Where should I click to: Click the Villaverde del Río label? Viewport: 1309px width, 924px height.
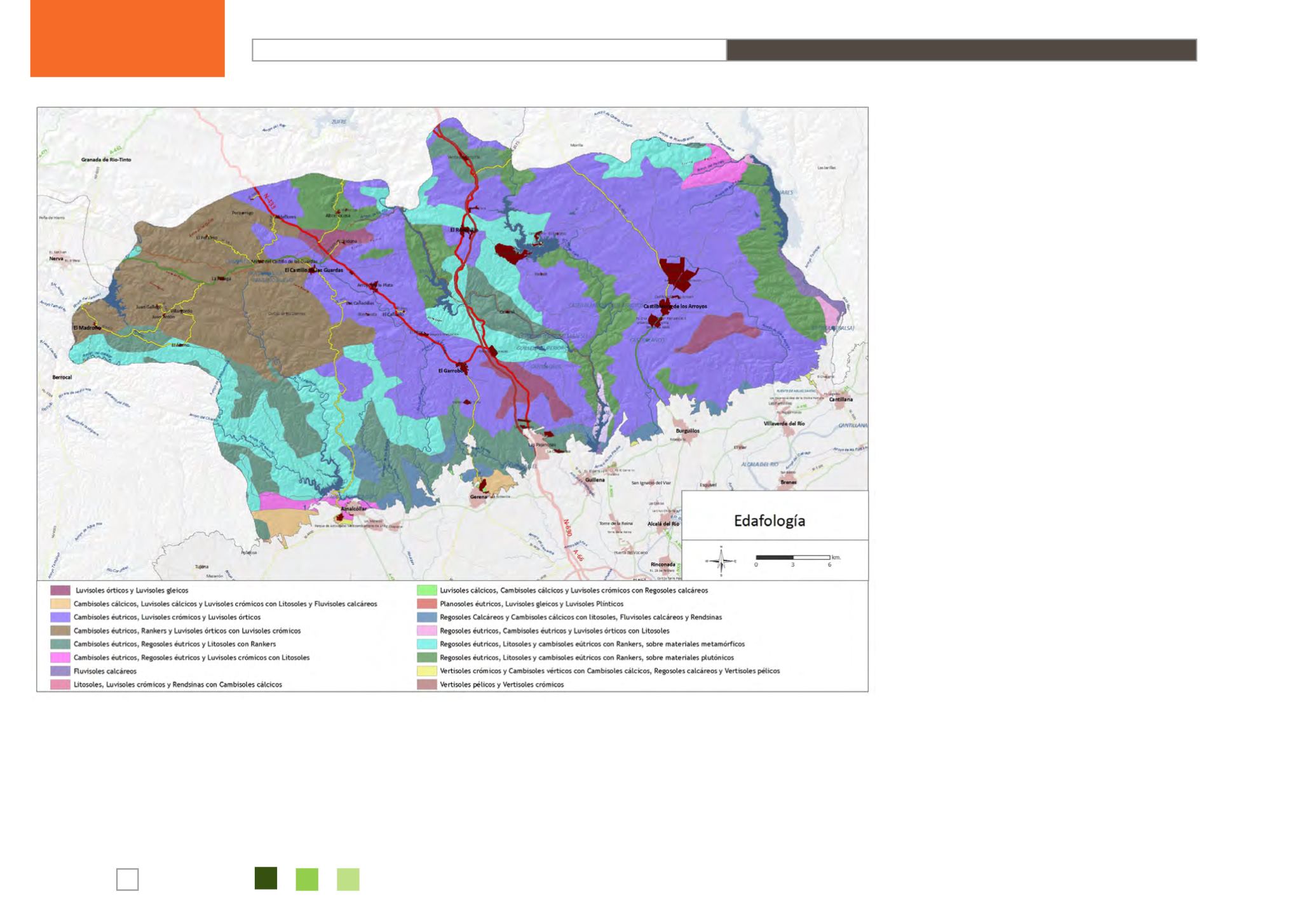[784, 424]
